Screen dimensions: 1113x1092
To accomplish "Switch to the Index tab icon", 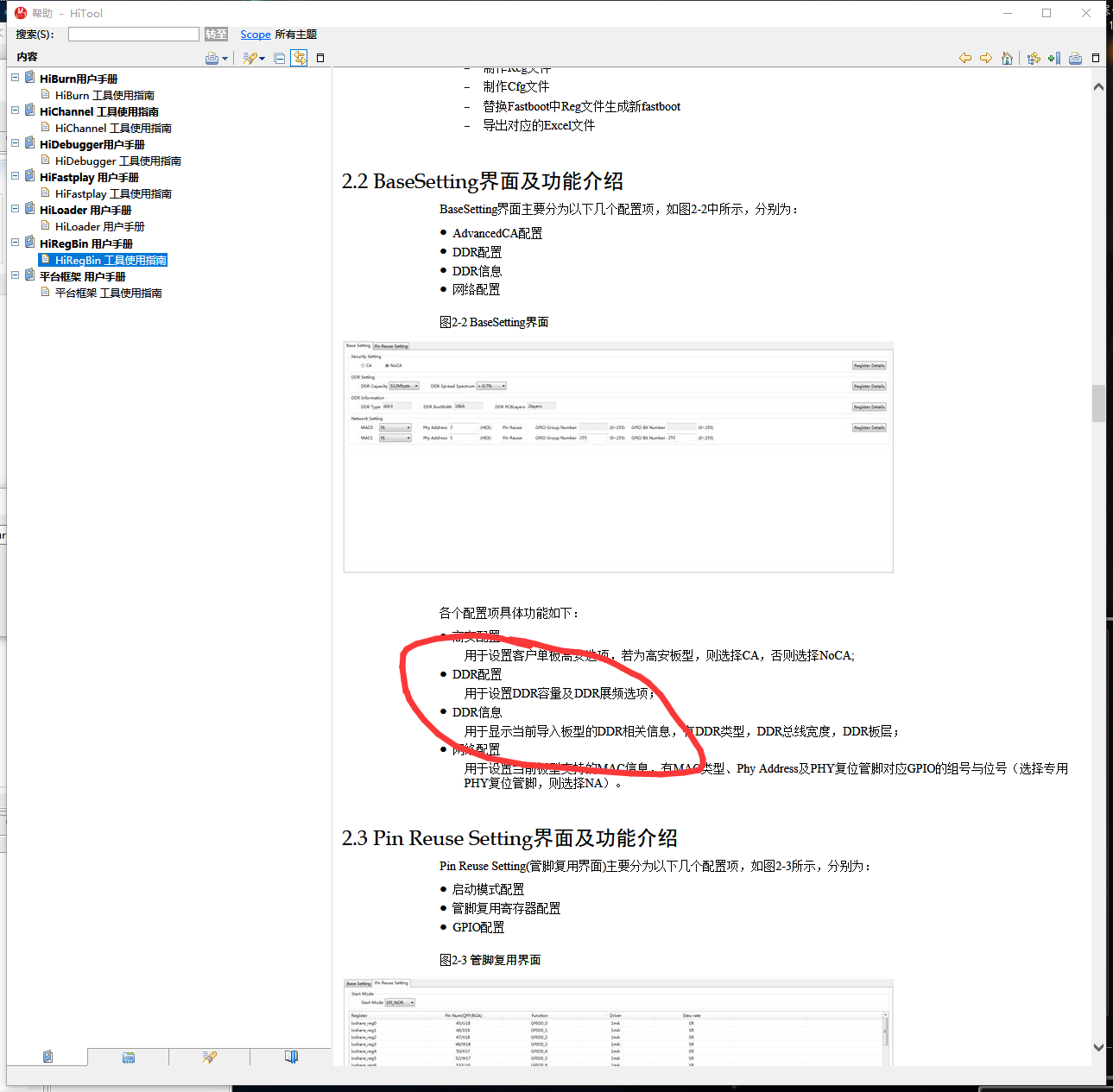I will [x=128, y=1056].
